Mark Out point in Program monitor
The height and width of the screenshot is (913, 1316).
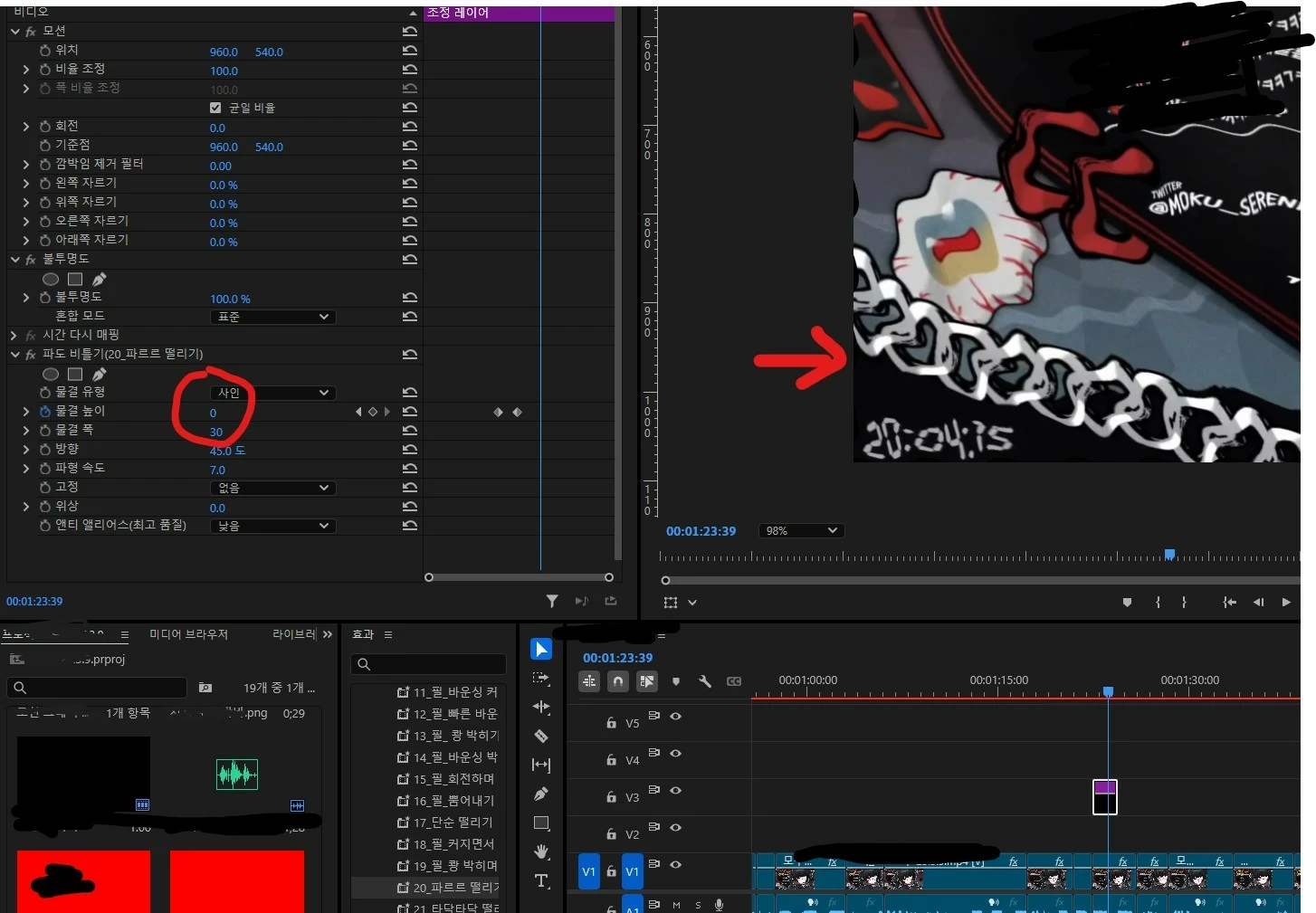[1184, 602]
